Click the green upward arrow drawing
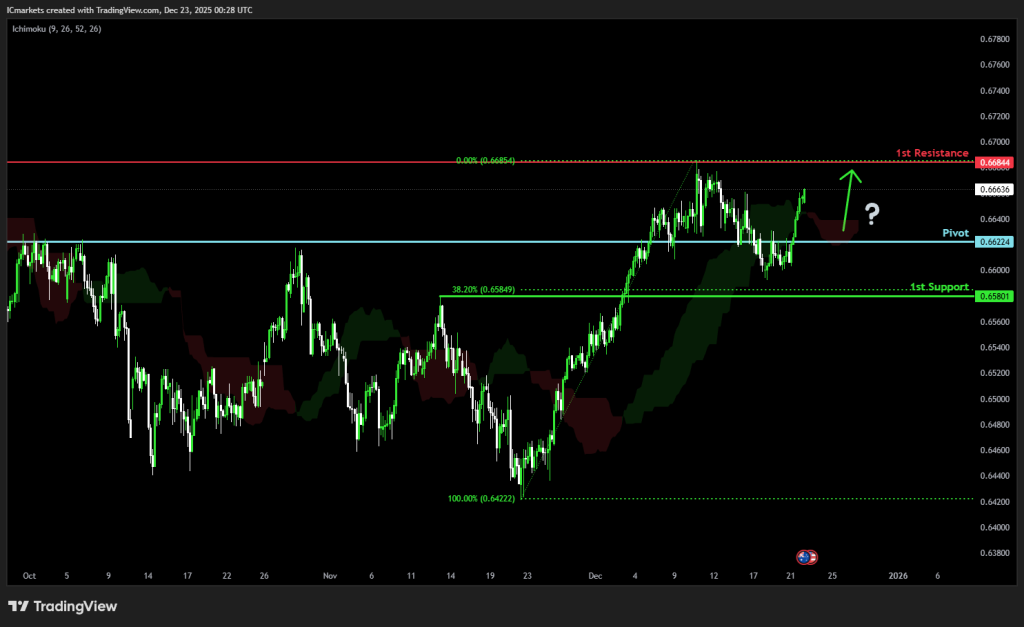 [x=849, y=200]
